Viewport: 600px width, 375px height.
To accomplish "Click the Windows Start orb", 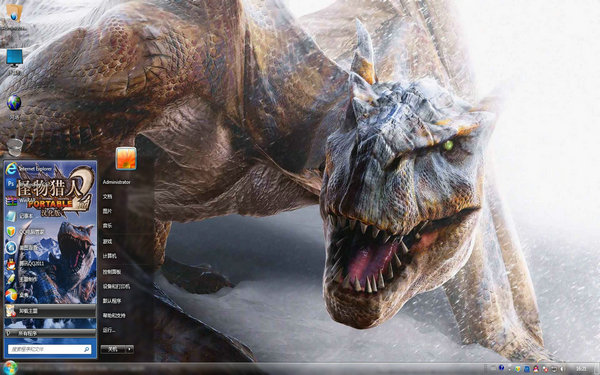I will click(x=10, y=368).
